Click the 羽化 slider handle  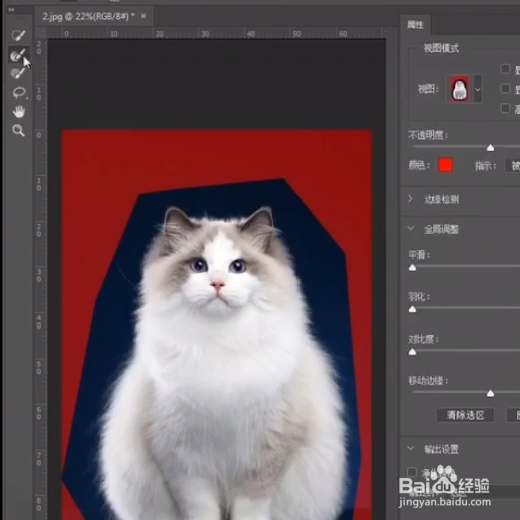tap(412, 309)
